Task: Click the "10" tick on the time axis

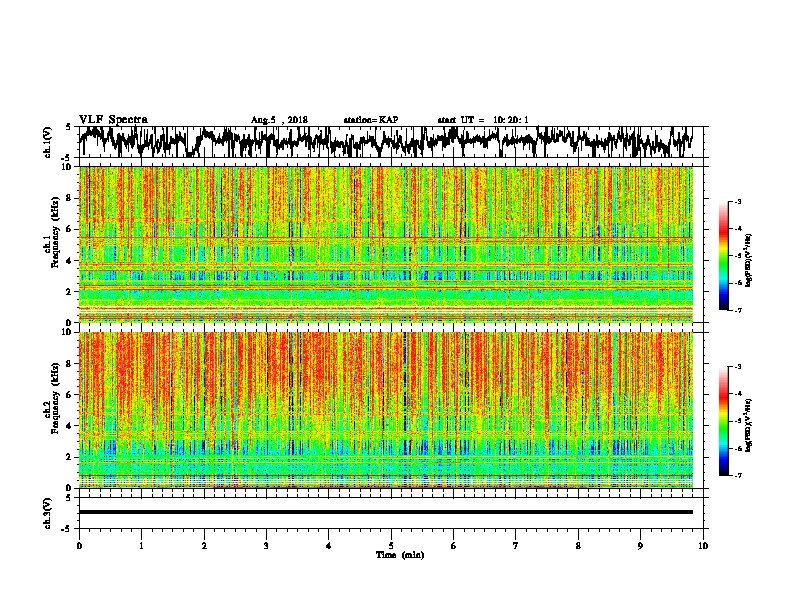Action: point(703,546)
